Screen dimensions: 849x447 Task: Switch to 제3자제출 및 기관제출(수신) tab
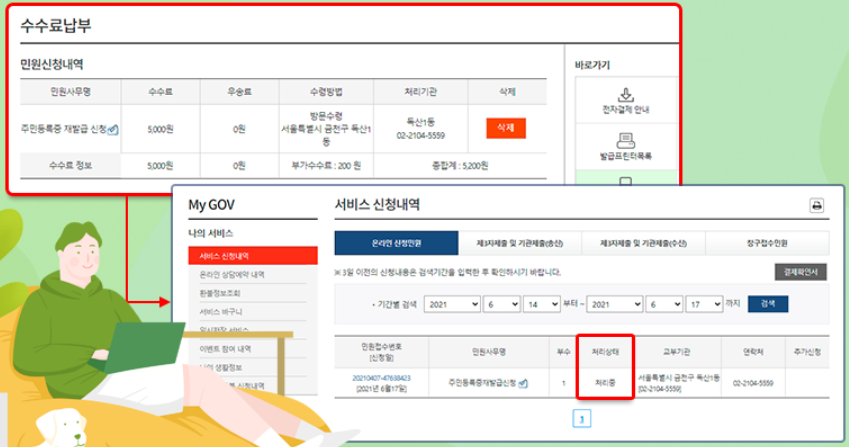[x=643, y=244]
